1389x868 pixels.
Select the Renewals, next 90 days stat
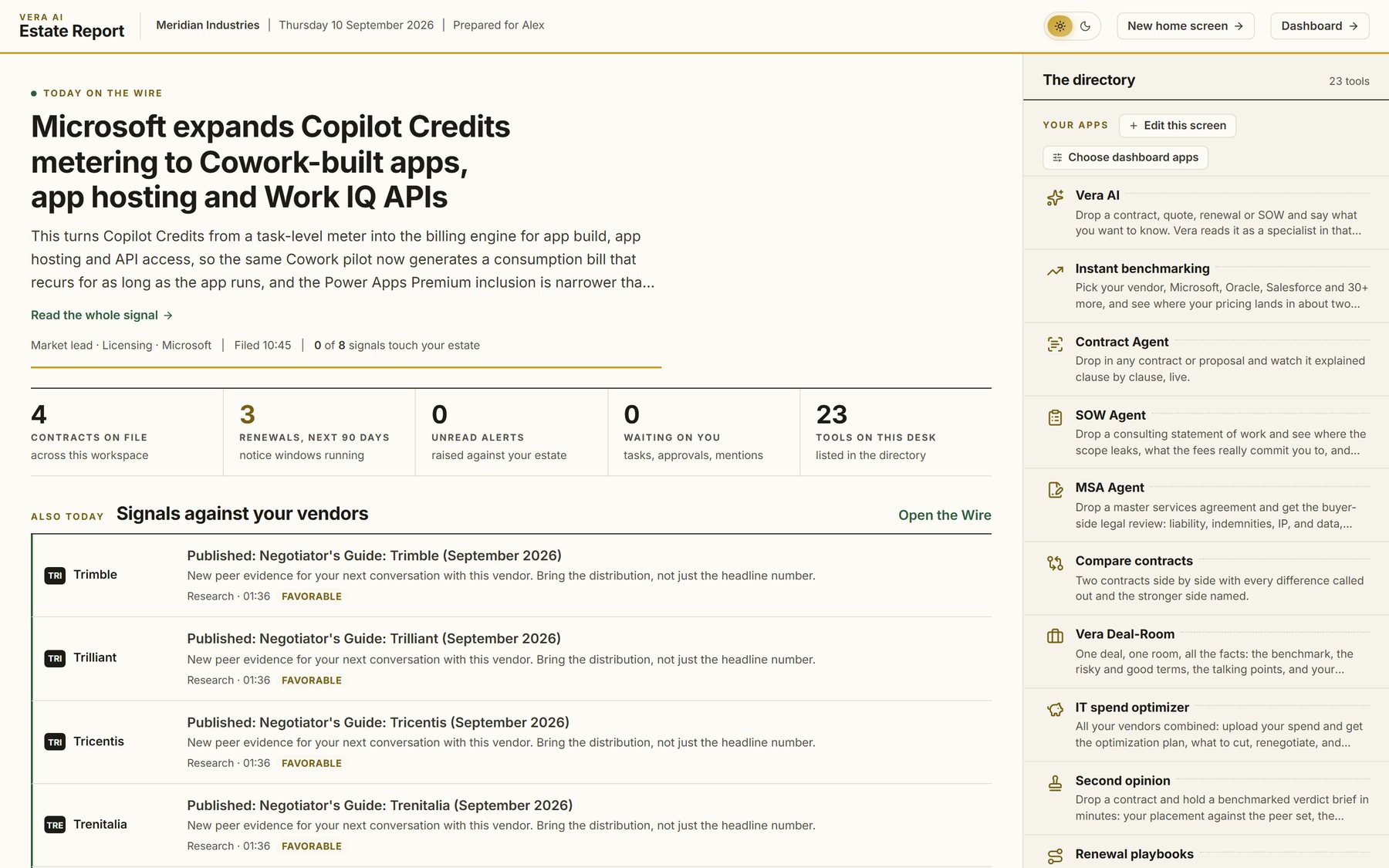point(319,432)
